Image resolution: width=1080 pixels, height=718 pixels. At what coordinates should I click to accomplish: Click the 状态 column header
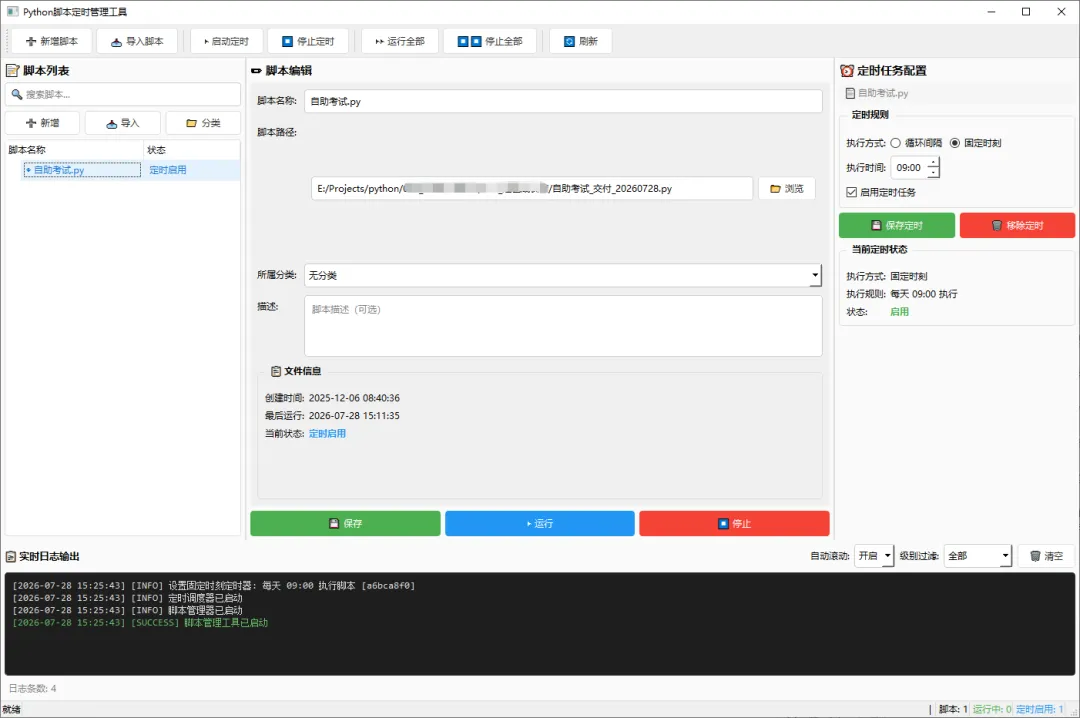pyautogui.click(x=191, y=150)
